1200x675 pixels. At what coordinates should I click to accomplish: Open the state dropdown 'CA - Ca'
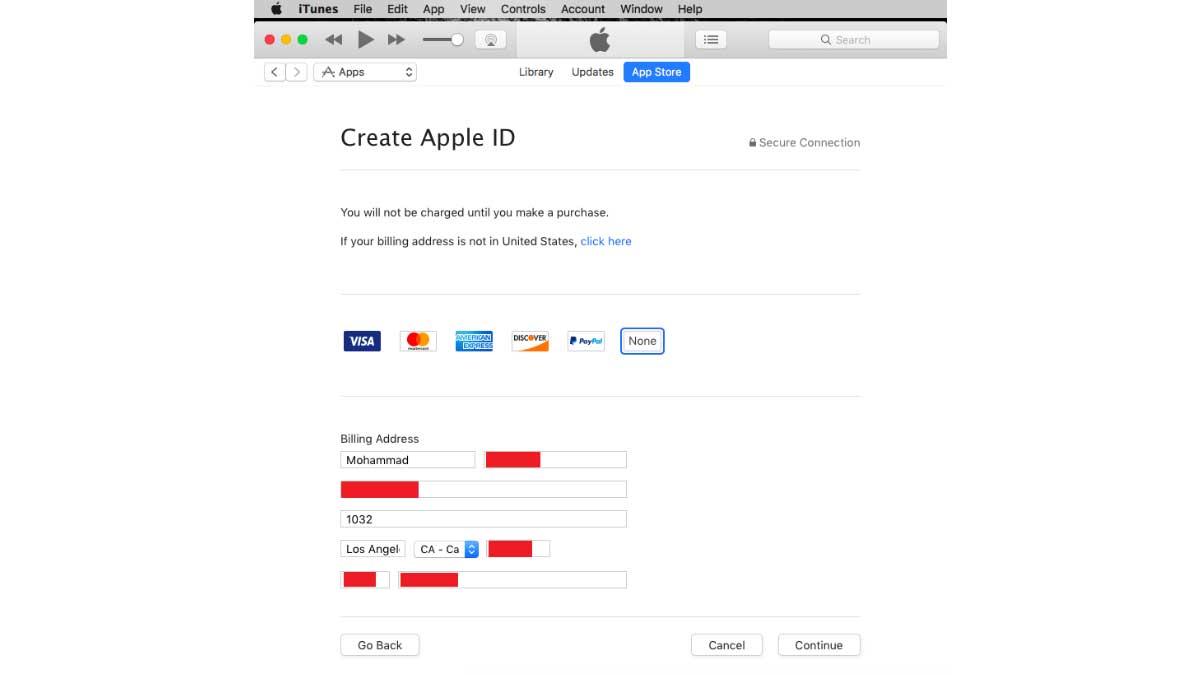tap(446, 549)
